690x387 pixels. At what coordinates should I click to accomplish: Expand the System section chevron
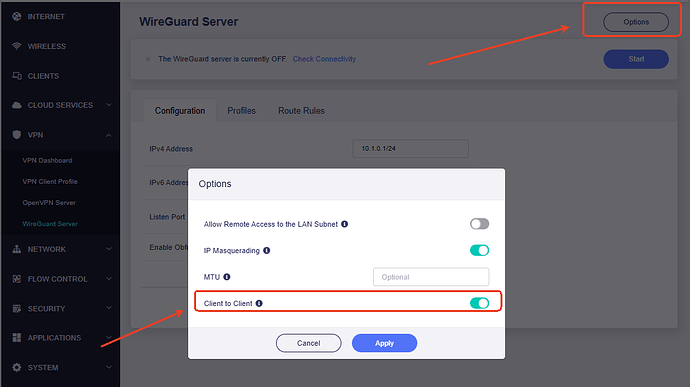pyautogui.click(x=109, y=367)
